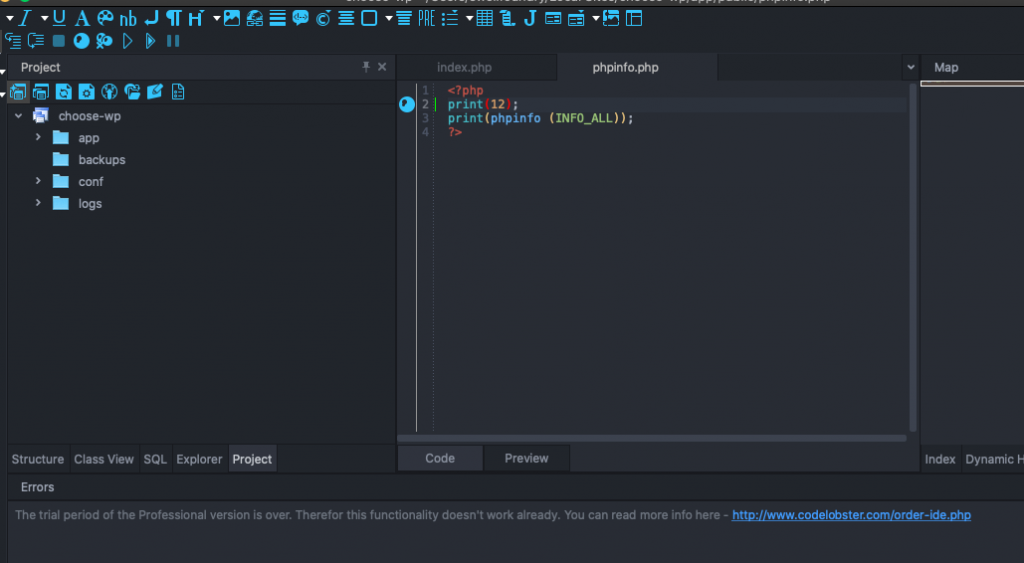Open the Explorer tab
1024x563 pixels.
(199, 459)
